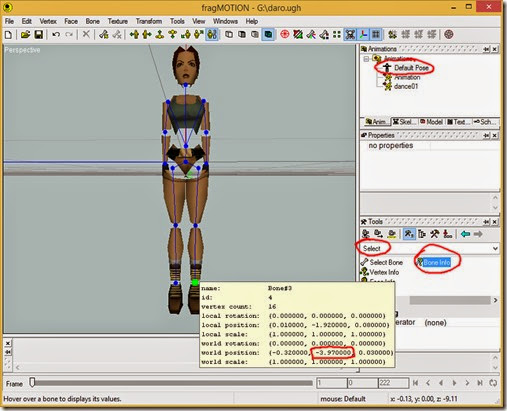507x411 pixels.
Task: Close the Animations panel
Action: tap(495, 49)
